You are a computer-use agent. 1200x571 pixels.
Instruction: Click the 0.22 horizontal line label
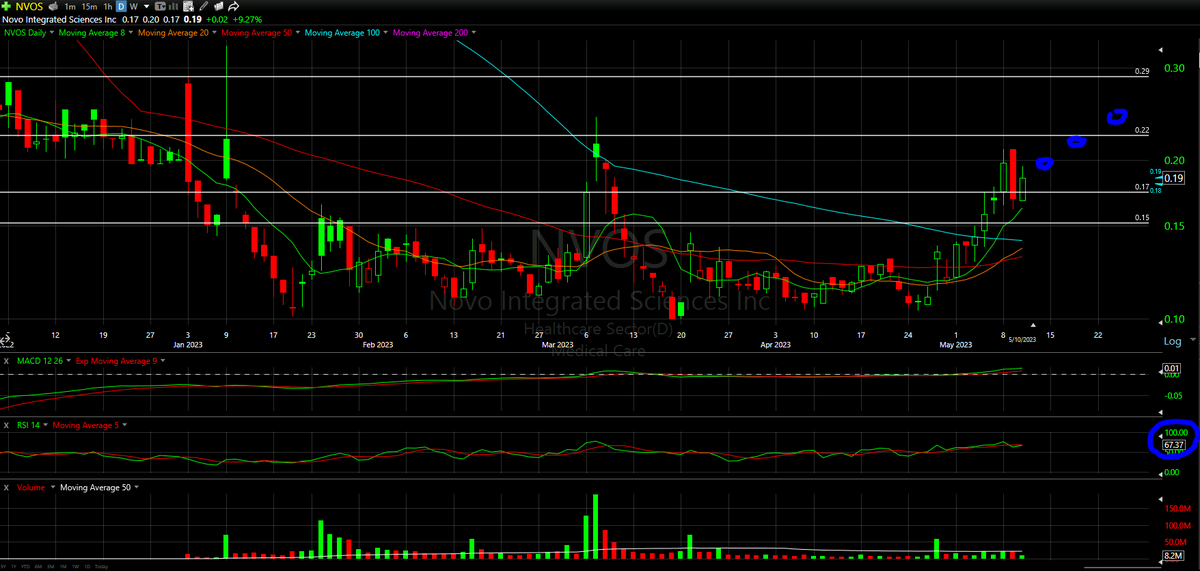(1142, 130)
